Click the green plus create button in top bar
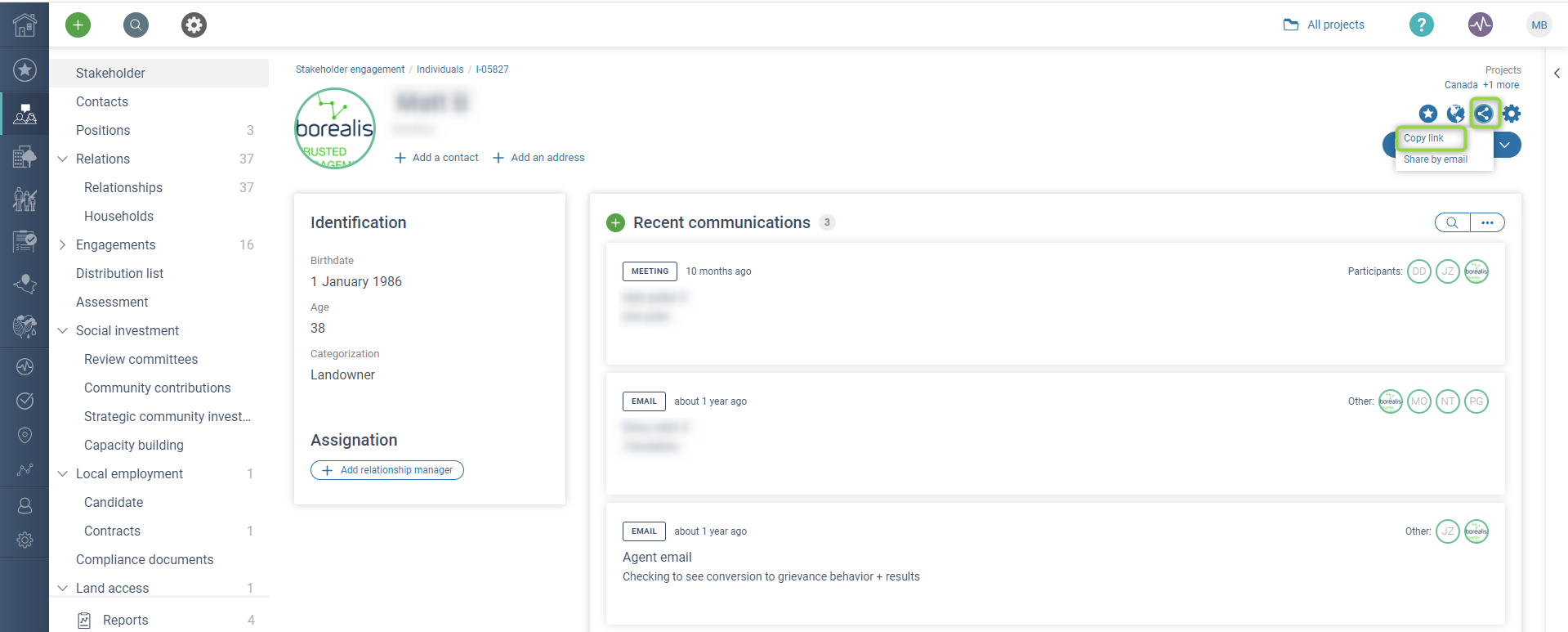This screenshot has height=632, width=1568. point(78,25)
